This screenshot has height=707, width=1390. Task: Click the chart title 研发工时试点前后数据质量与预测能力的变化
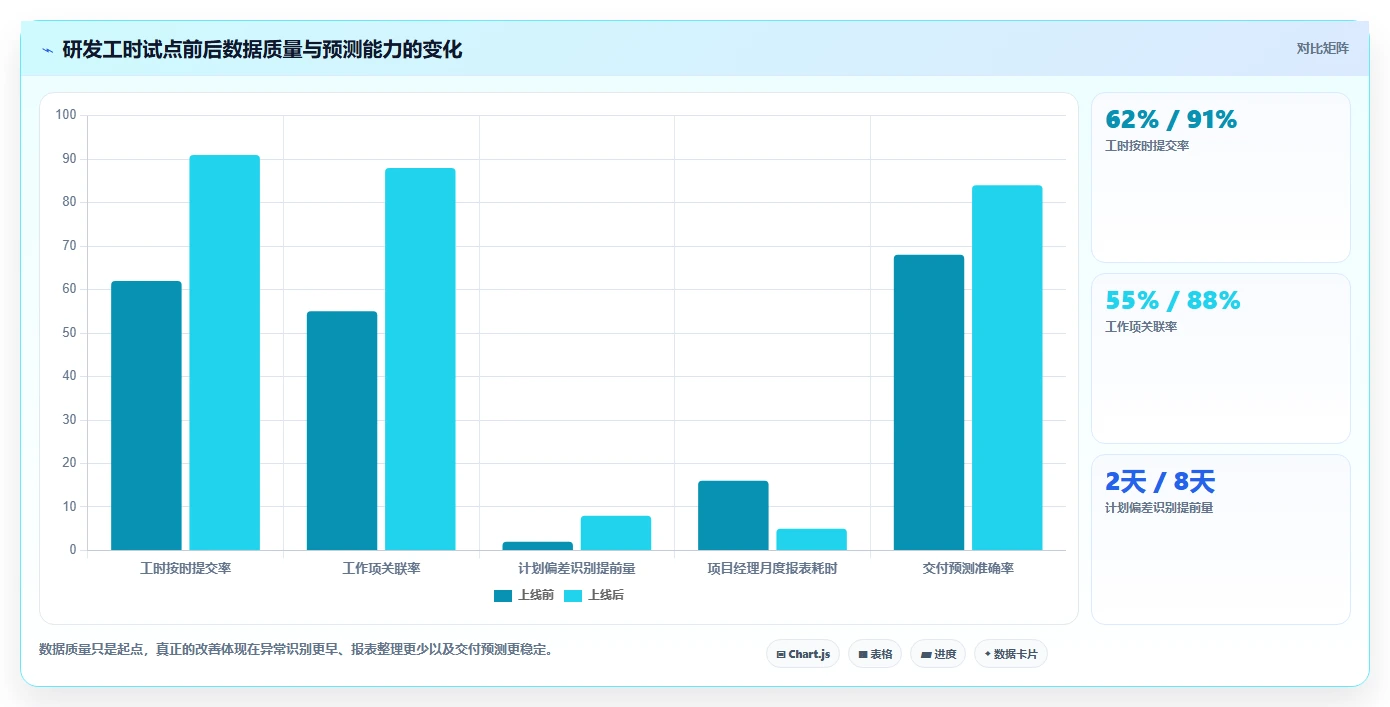[262, 49]
